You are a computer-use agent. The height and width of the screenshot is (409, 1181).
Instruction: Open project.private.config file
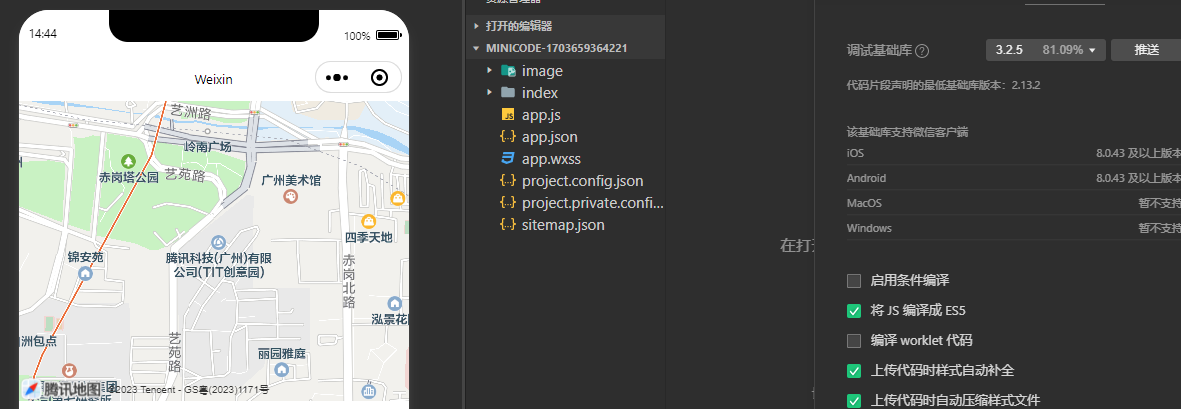coord(592,203)
